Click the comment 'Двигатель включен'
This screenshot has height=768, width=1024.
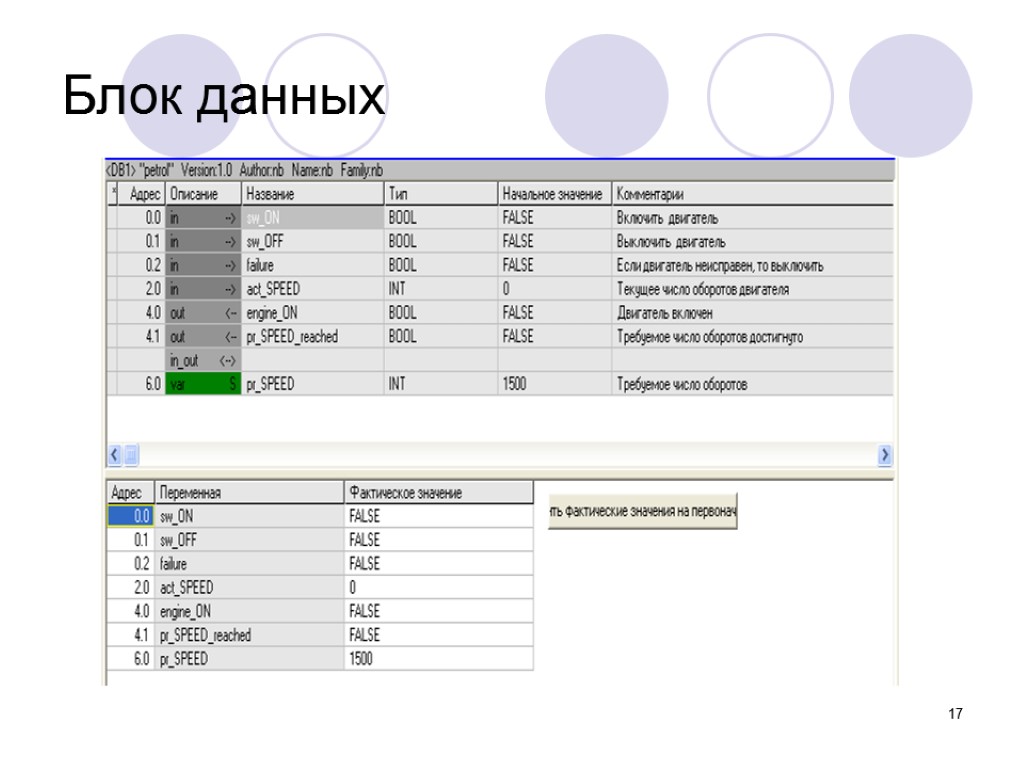click(x=665, y=313)
